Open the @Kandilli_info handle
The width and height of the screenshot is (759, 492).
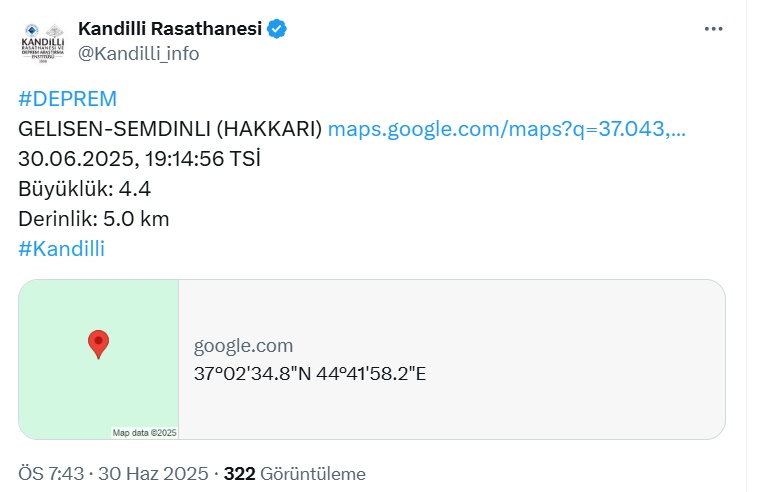click(x=138, y=54)
